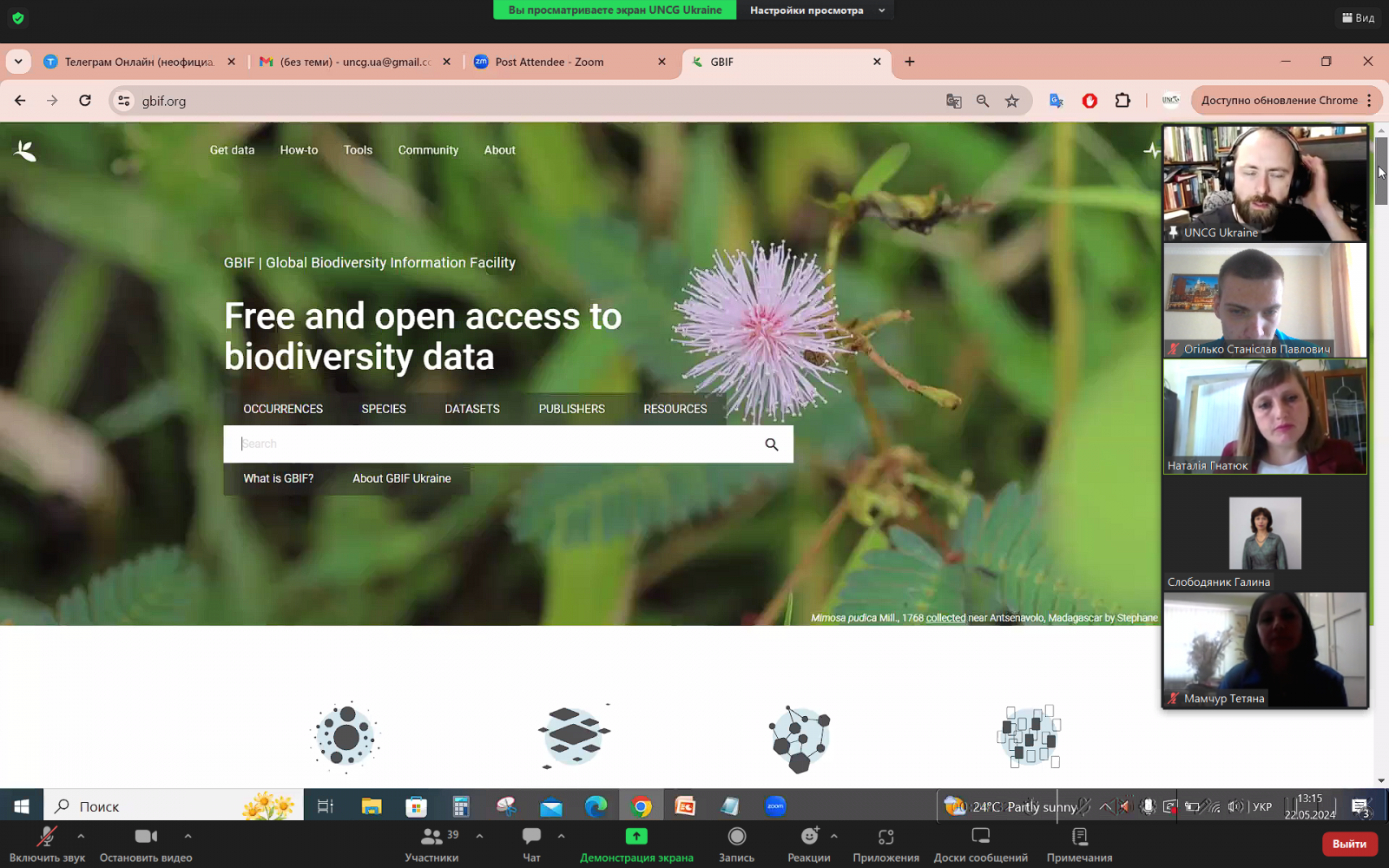The height and width of the screenshot is (868, 1389).
Task: Select the SPECIES search tab
Action: tap(384, 409)
